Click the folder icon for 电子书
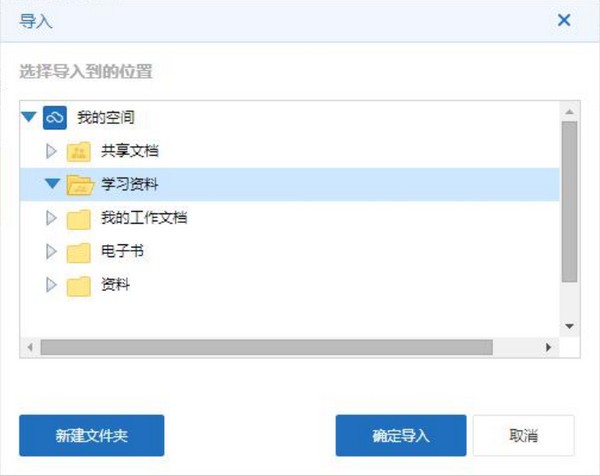600x476 pixels. (x=79, y=253)
